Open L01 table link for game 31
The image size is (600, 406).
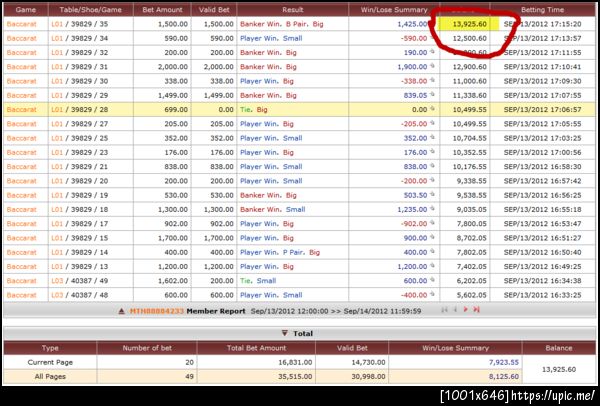[57, 67]
